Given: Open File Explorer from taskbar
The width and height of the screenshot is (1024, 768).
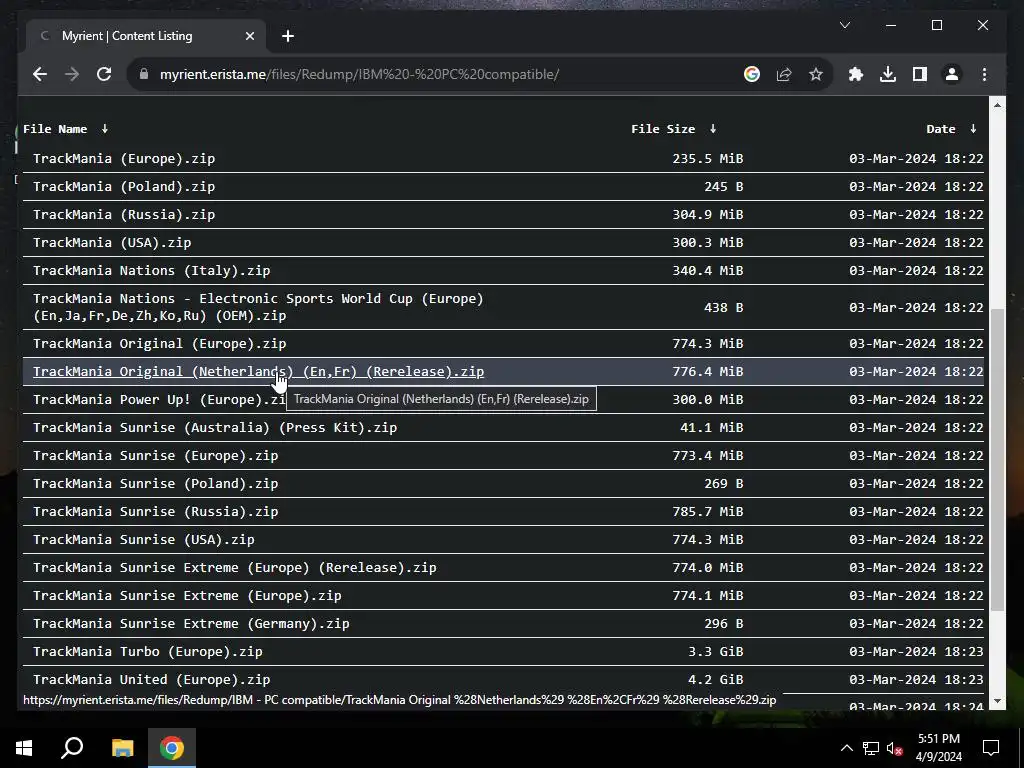Looking at the screenshot, I should (122, 748).
